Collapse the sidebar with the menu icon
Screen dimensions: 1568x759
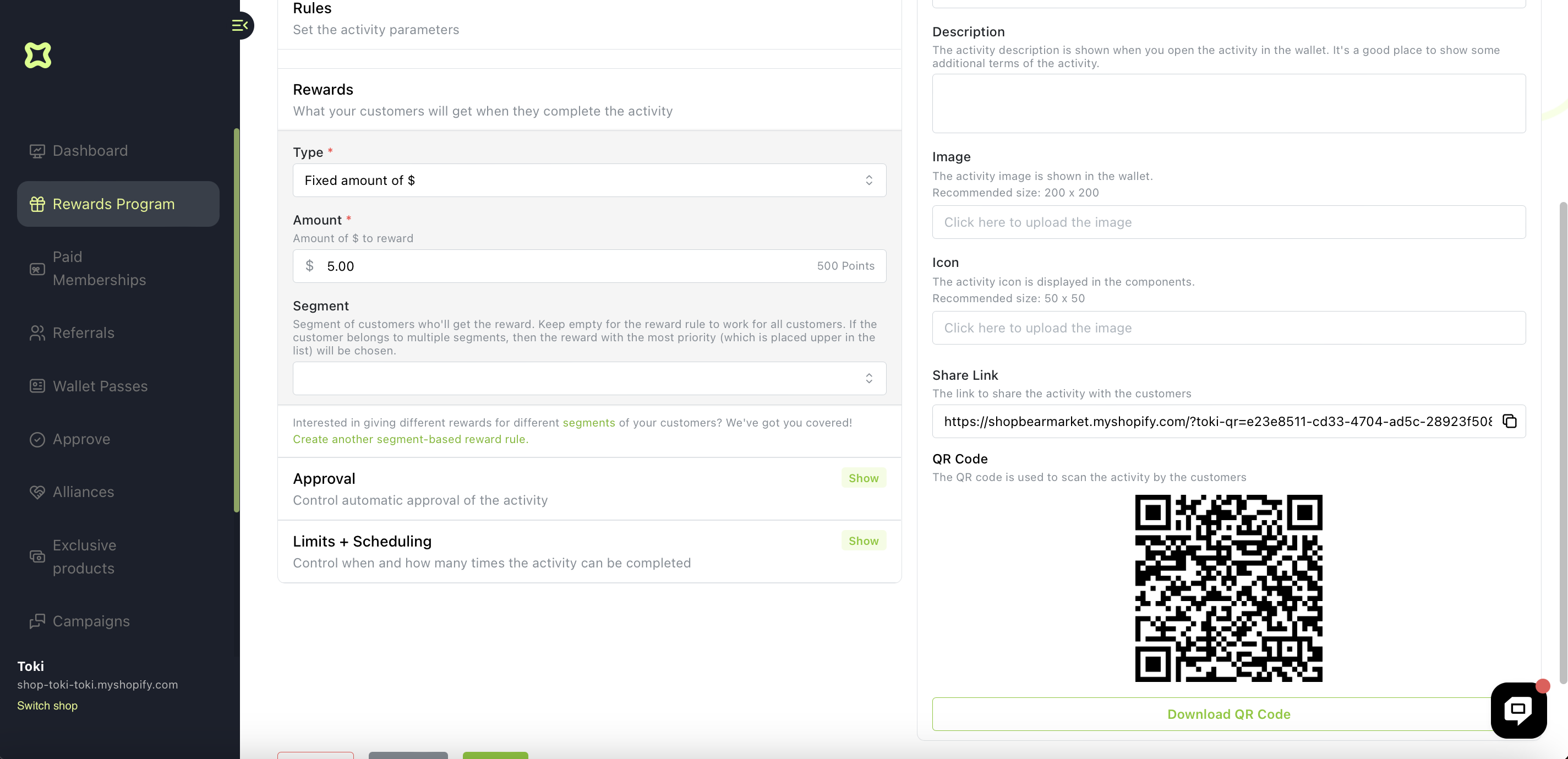tap(240, 25)
